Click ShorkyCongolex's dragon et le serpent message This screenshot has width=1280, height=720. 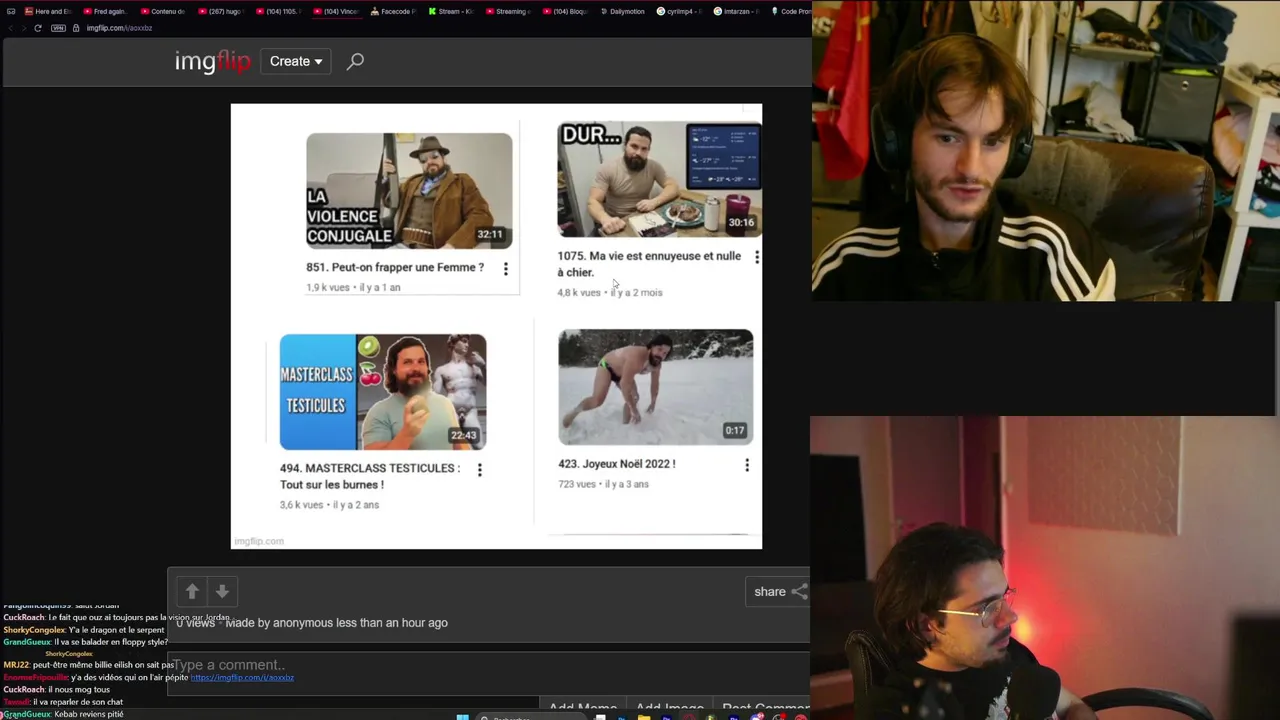click(x=84, y=630)
